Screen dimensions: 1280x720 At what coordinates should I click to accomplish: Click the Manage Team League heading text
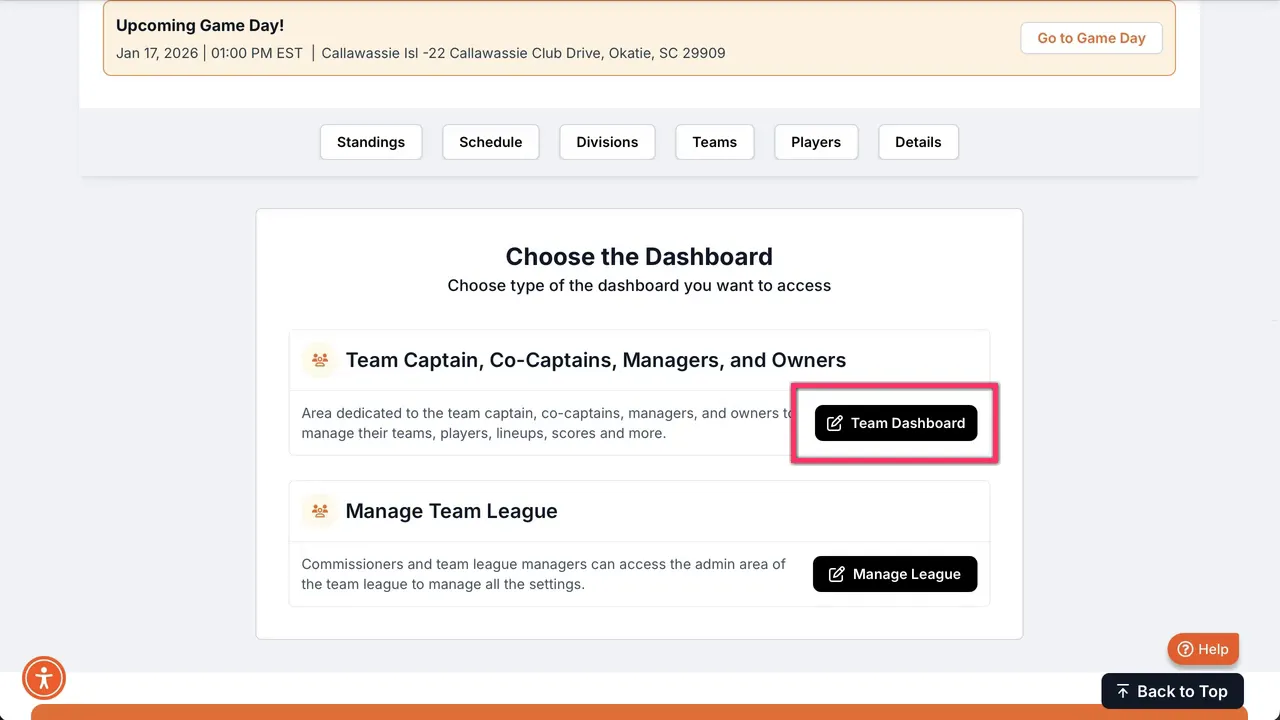[451, 511]
